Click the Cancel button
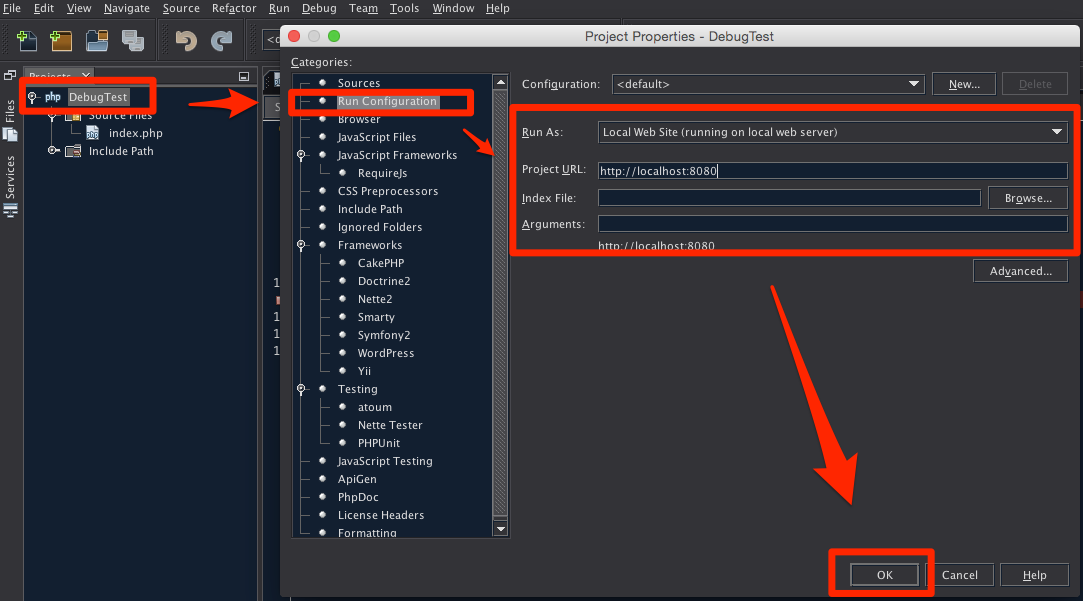 point(959,575)
